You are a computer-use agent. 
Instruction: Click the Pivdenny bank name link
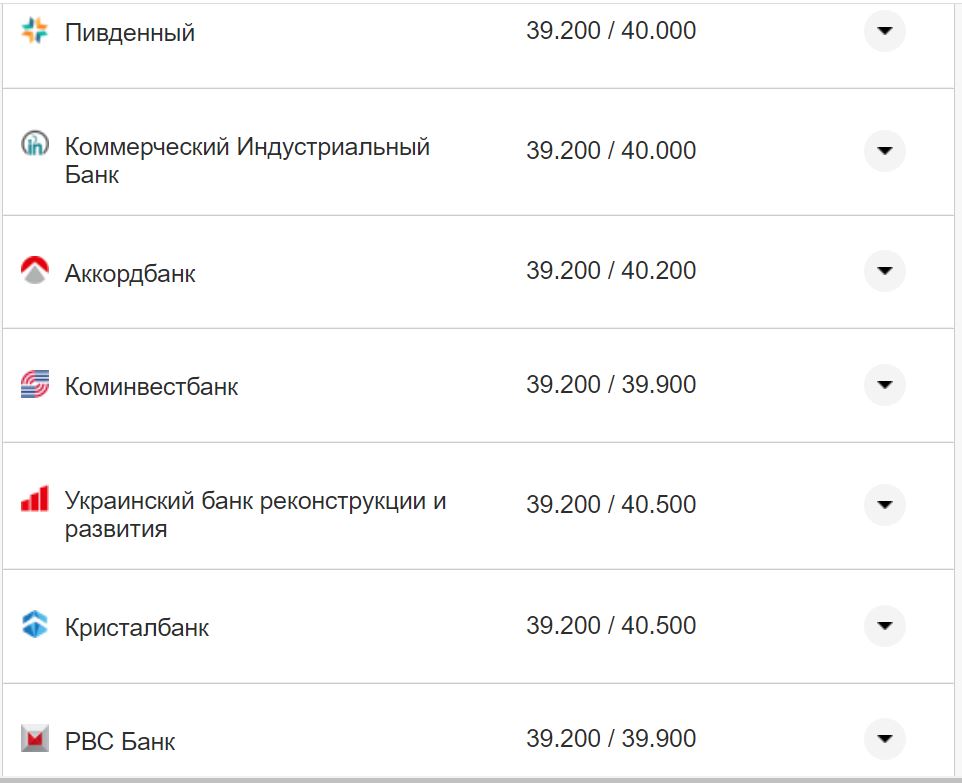click(130, 31)
